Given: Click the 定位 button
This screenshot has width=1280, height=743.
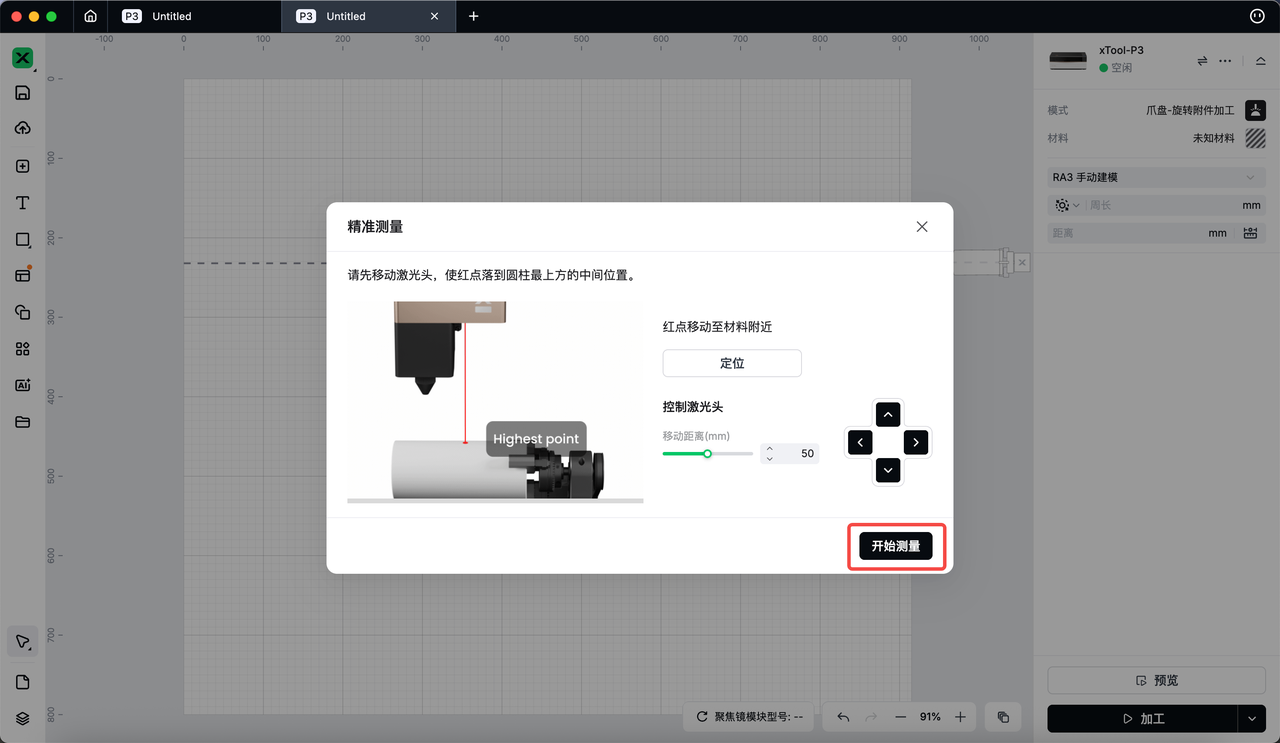Looking at the screenshot, I should [732, 363].
